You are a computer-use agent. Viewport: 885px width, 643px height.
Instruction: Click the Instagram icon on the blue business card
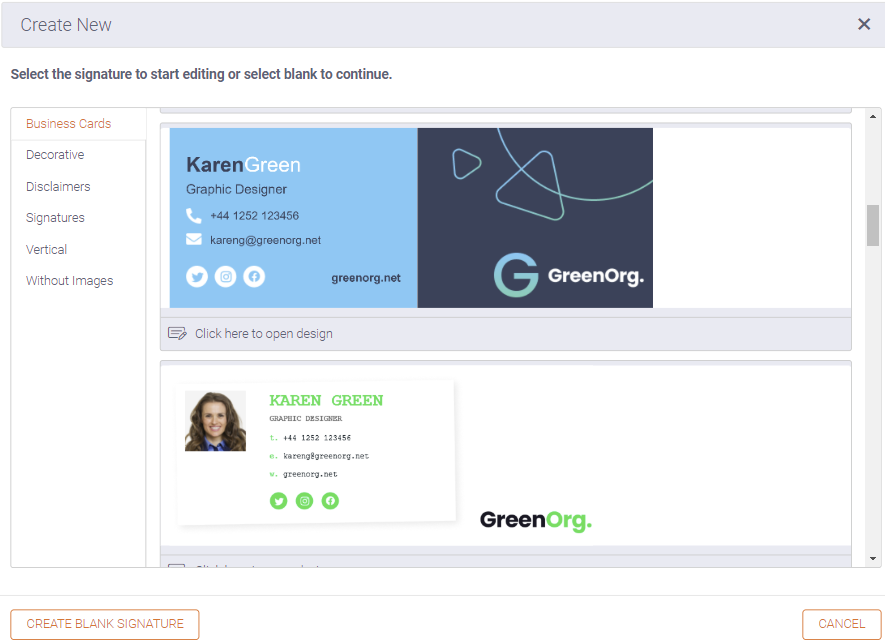(225, 276)
